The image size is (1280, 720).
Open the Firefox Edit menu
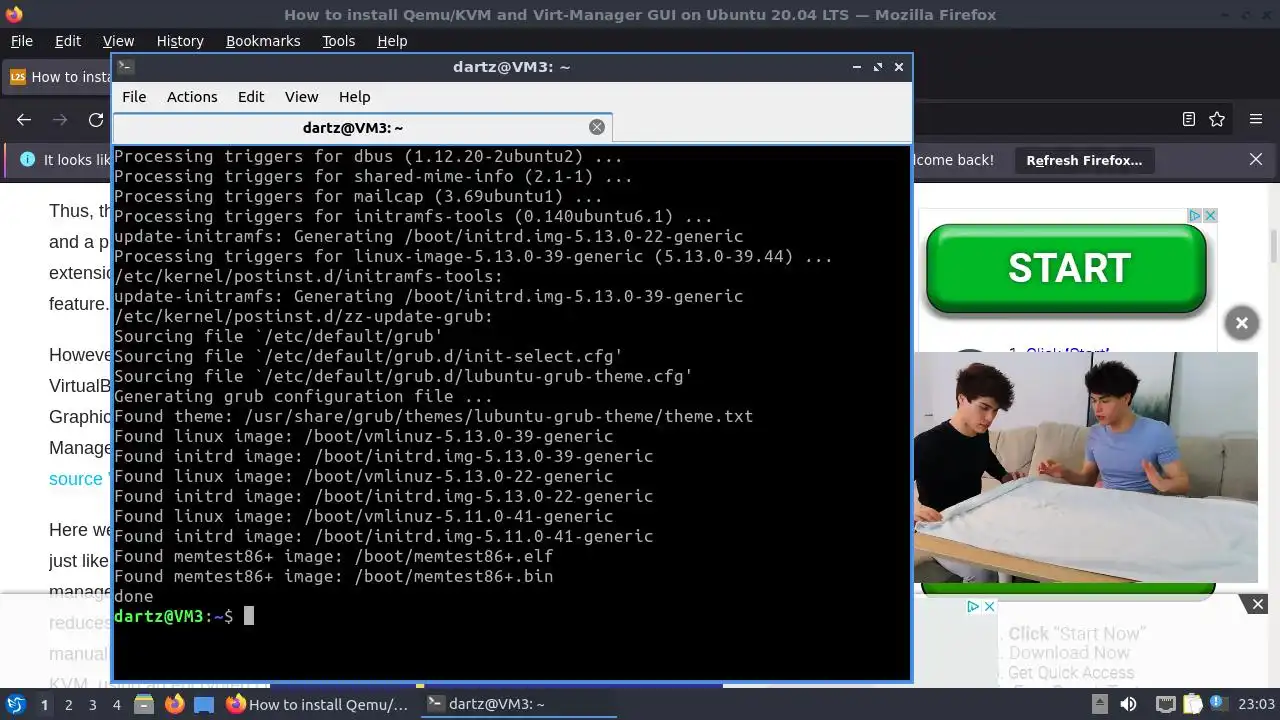[x=68, y=41]
